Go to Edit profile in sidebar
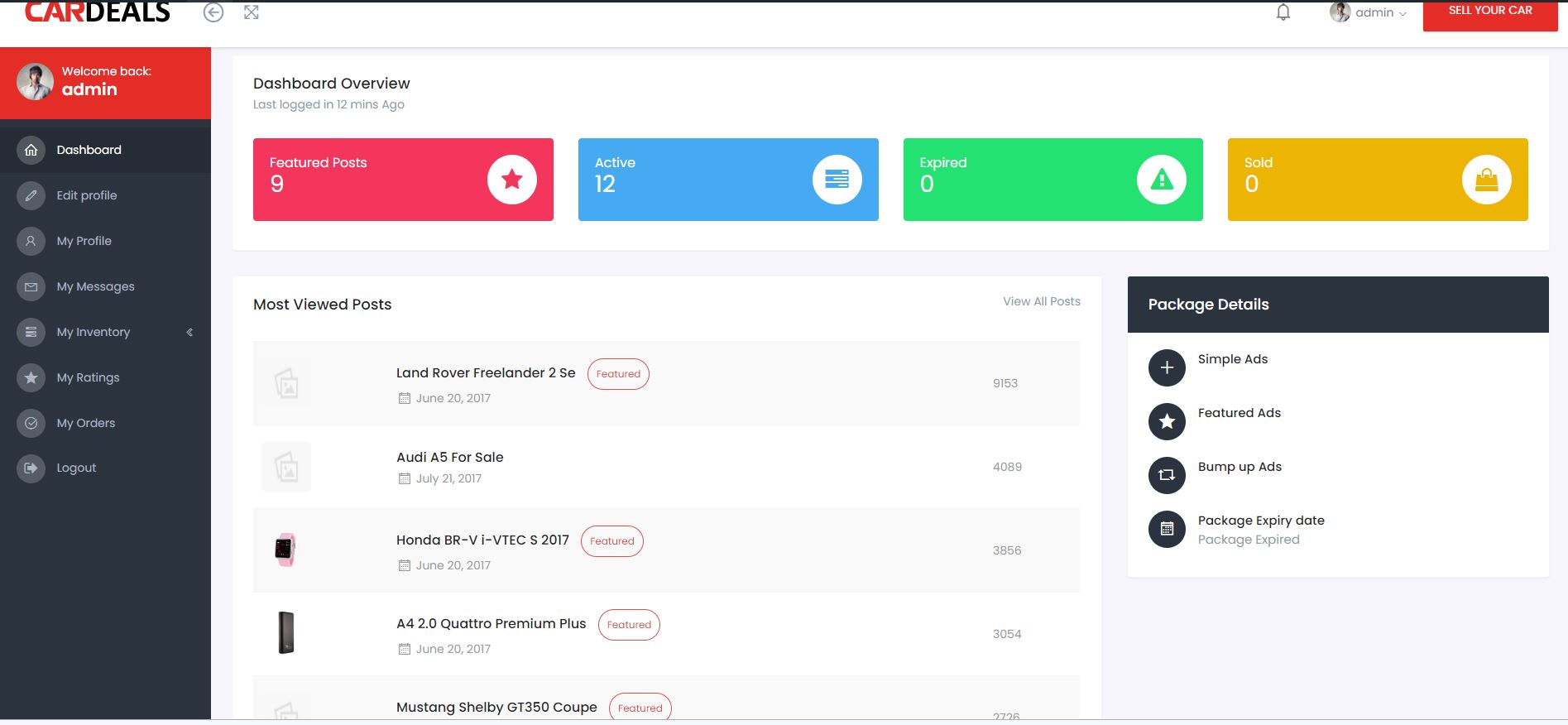Viewport: 1568px width, 725px height. 87,195
